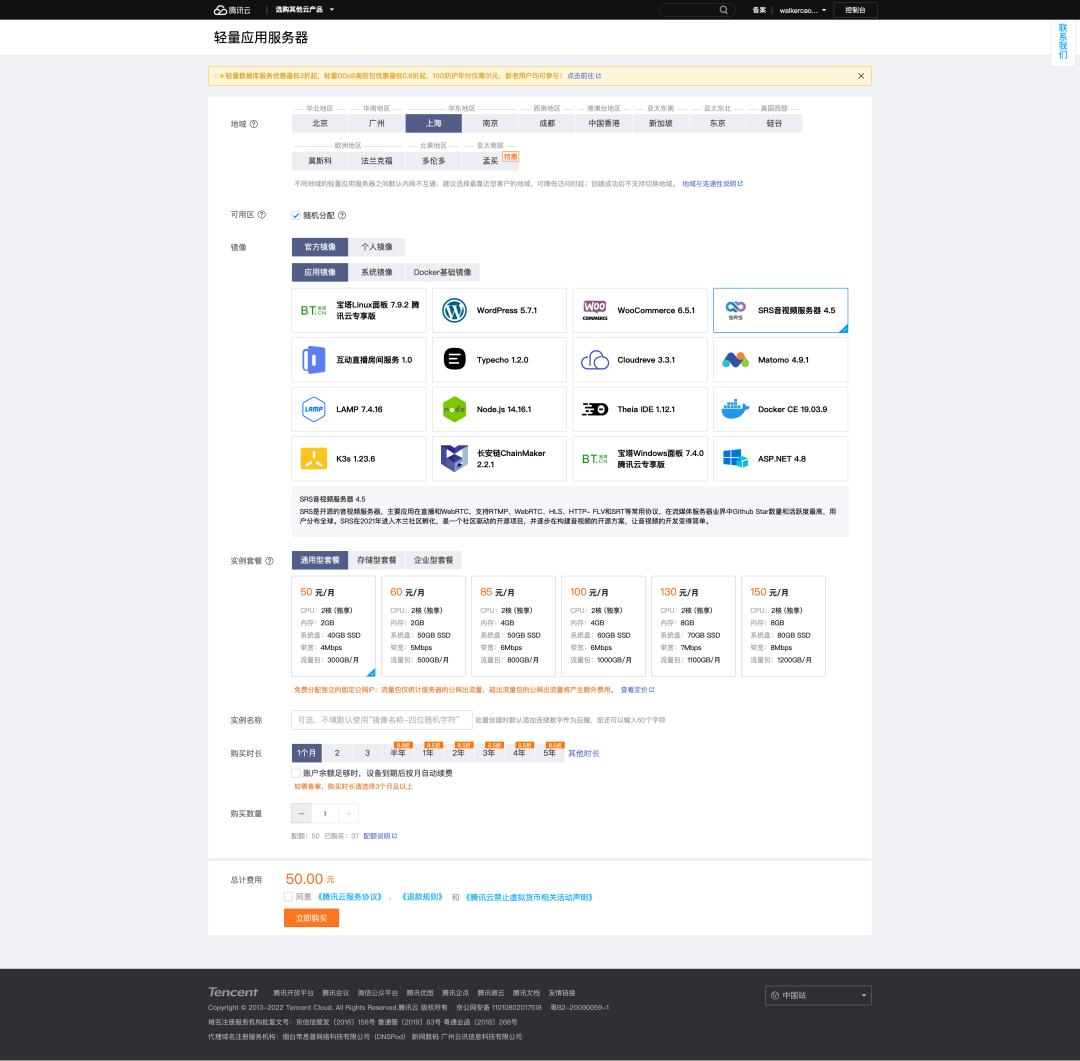
Task: Select the 85 yuan per month plan
Action: 513,626
